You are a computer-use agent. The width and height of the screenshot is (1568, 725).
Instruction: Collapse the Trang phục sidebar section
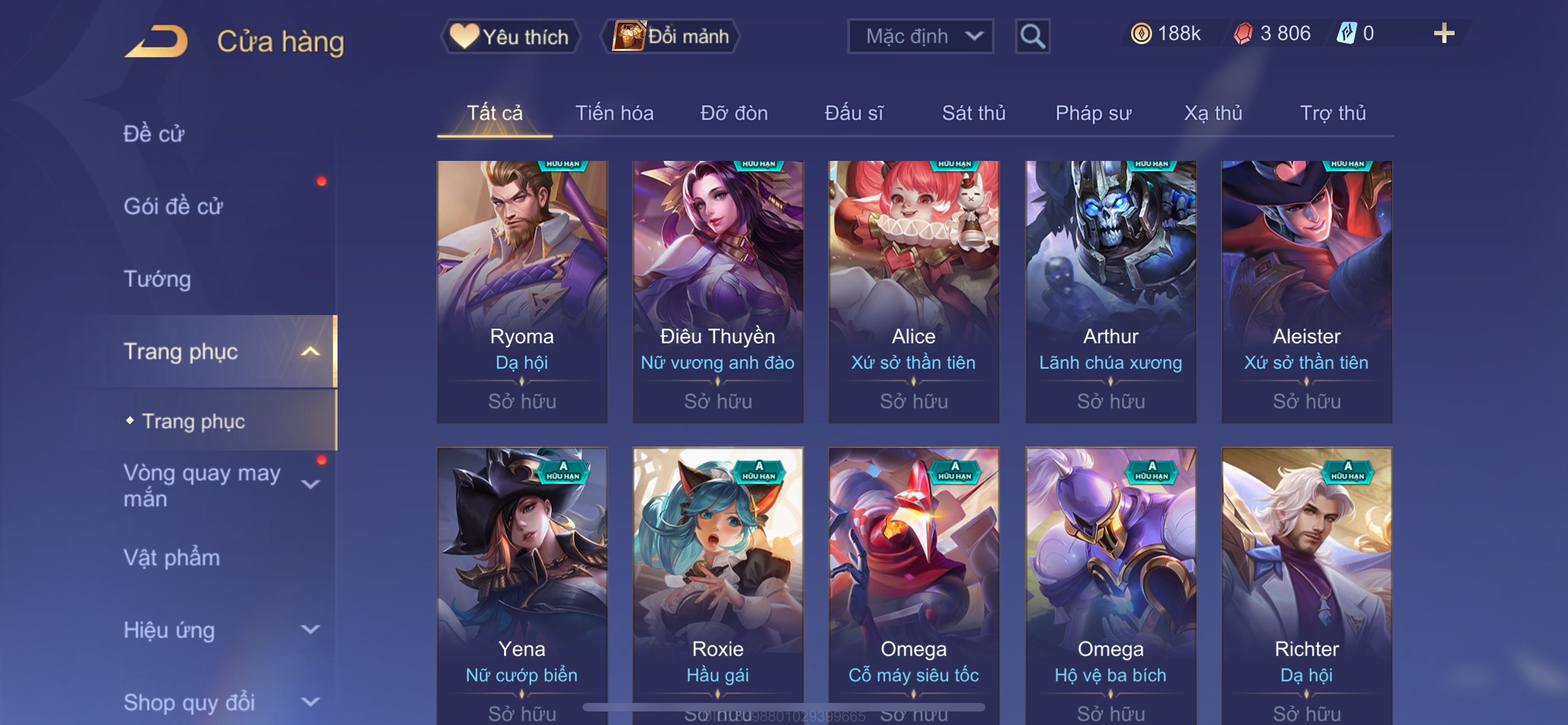click(x=310, y=351)
